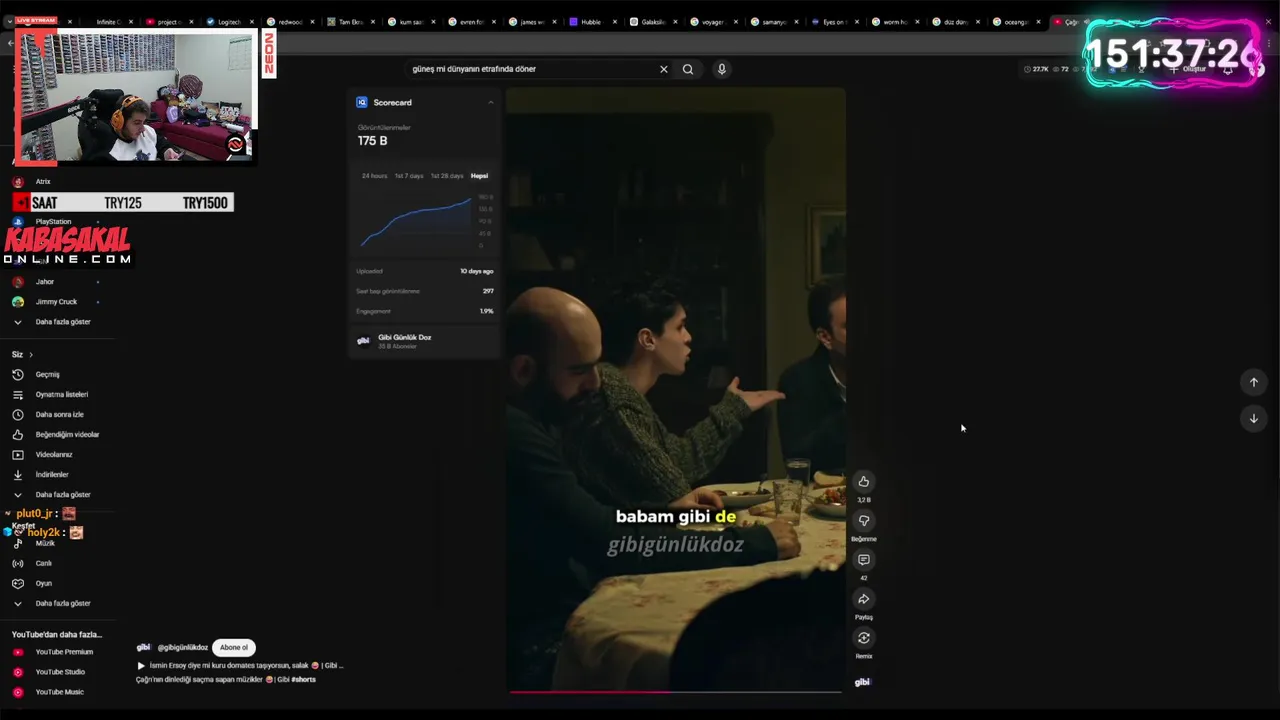The width and height of the screenshot is (1280, 720).
Task: Select the 1st 7 days range
Action: (x=408, y=176)
